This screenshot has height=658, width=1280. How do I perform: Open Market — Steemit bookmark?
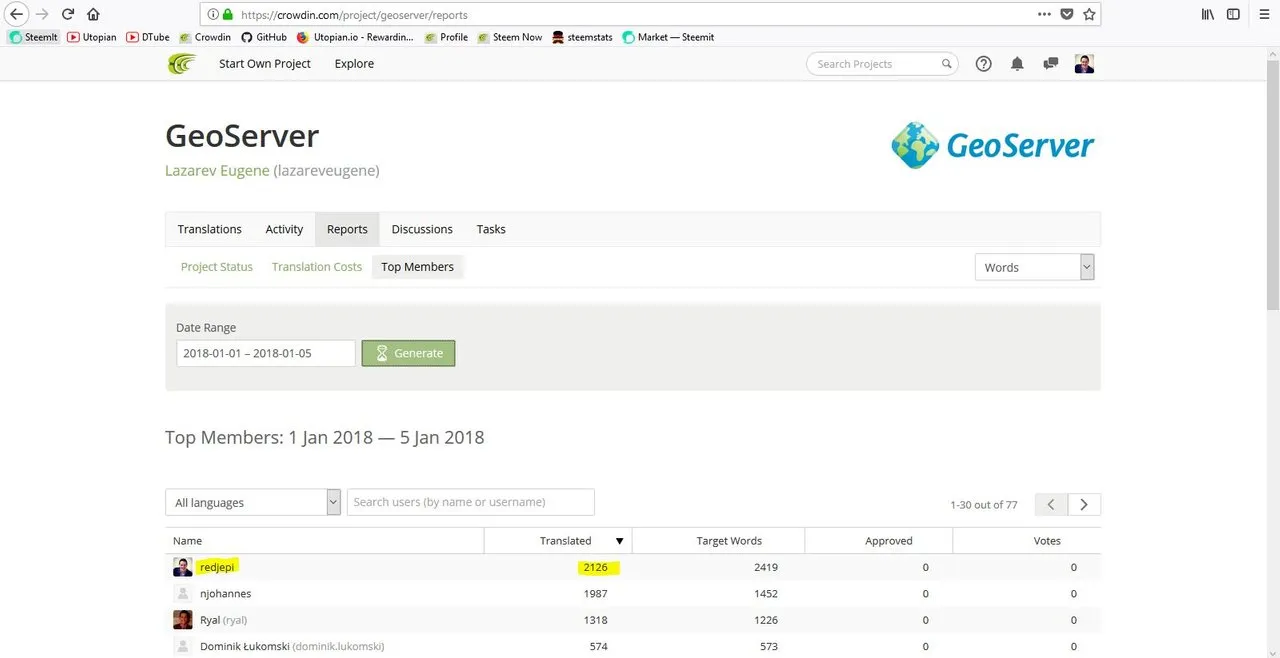[668, 37]
